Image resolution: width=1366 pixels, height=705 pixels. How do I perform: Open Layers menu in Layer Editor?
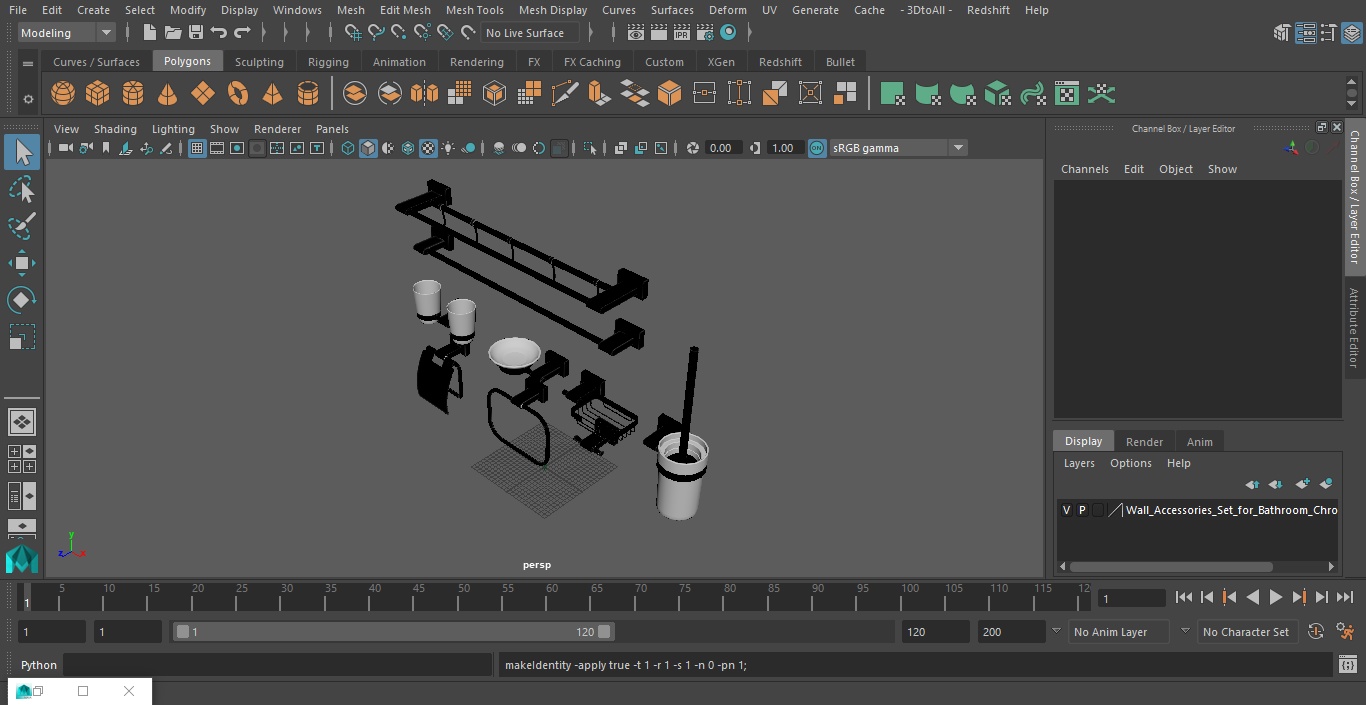tap(1078, 463)
